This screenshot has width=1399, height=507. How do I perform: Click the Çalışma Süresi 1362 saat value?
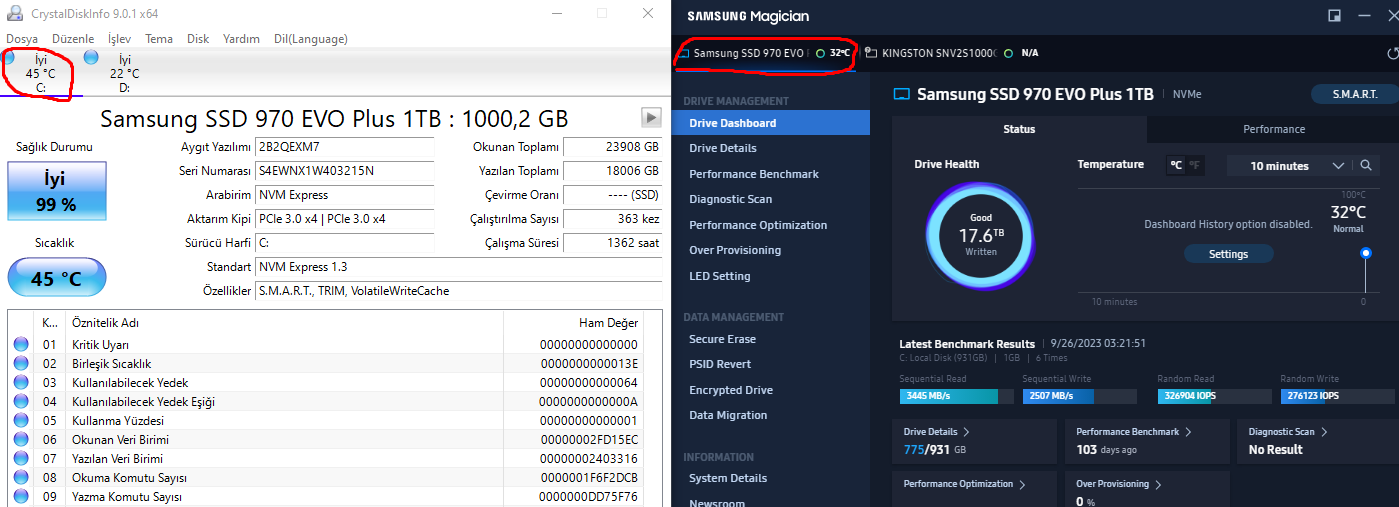613,243
